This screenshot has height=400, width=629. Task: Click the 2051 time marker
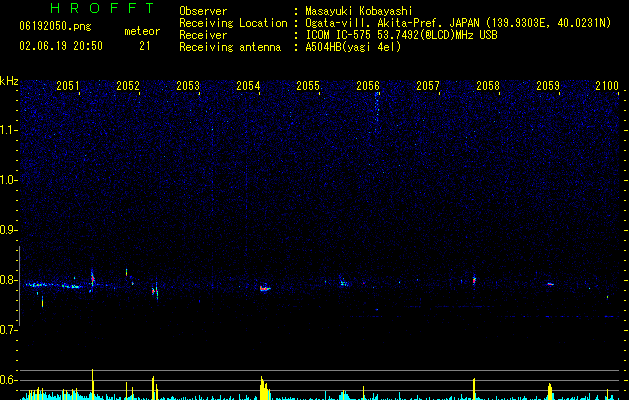tap(68, 86)
